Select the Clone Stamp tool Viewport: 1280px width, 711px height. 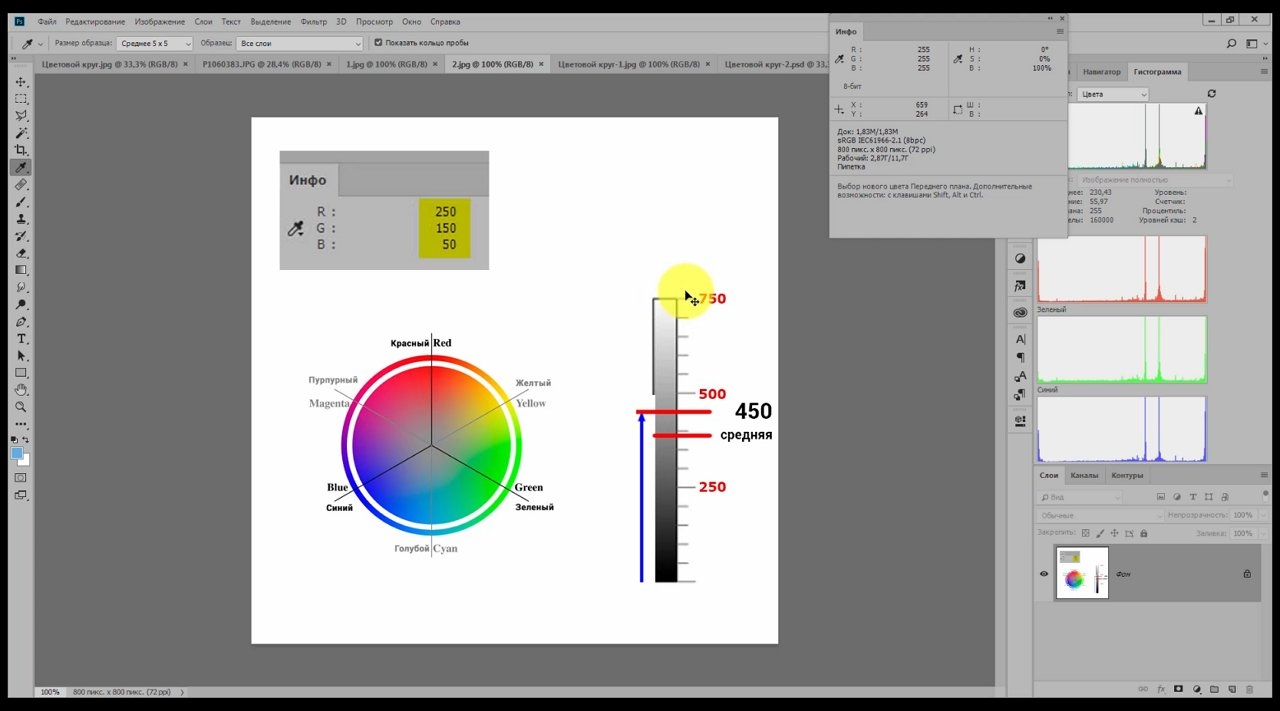click(21, 219)
